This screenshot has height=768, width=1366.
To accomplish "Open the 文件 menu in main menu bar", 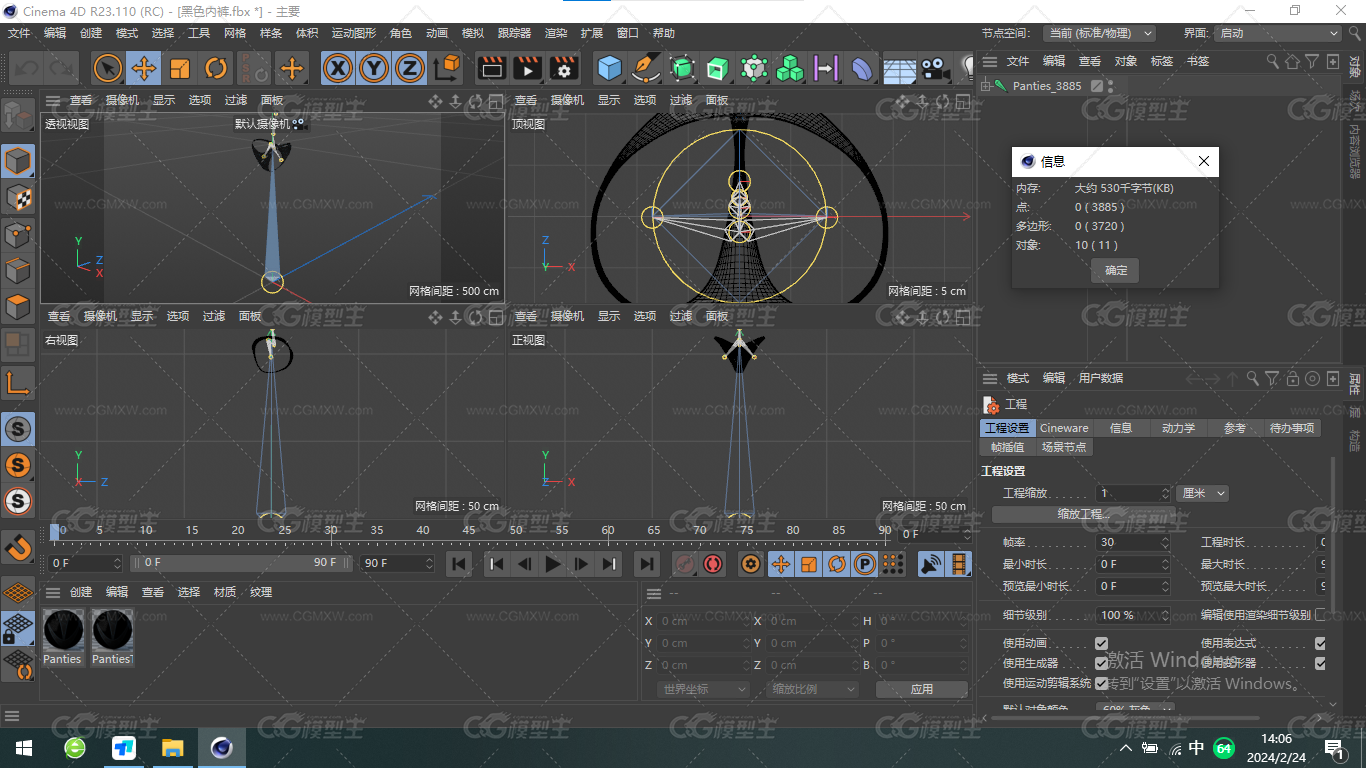I will coord(19,33).
